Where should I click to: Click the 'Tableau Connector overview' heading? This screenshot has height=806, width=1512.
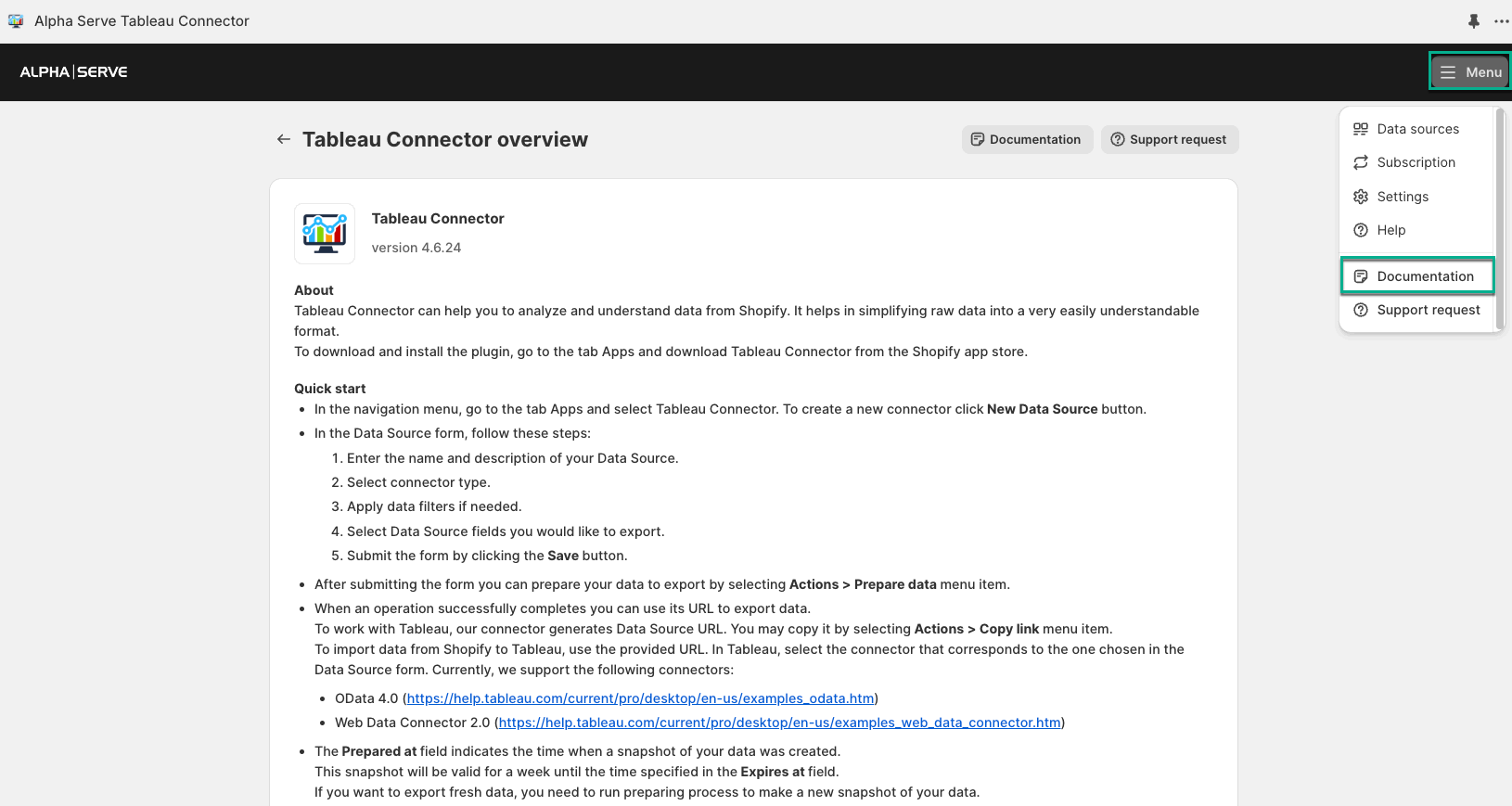[x=445, y=139]
